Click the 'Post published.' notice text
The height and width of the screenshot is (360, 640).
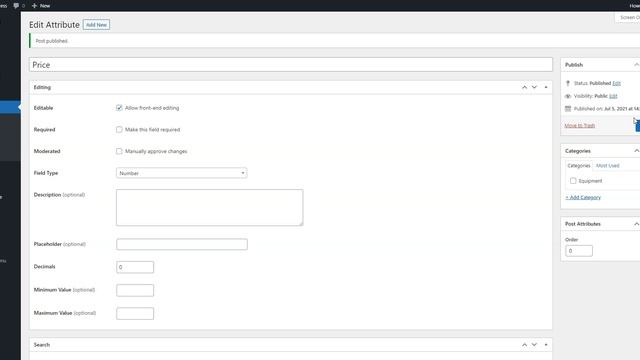(x=51, y=41)
